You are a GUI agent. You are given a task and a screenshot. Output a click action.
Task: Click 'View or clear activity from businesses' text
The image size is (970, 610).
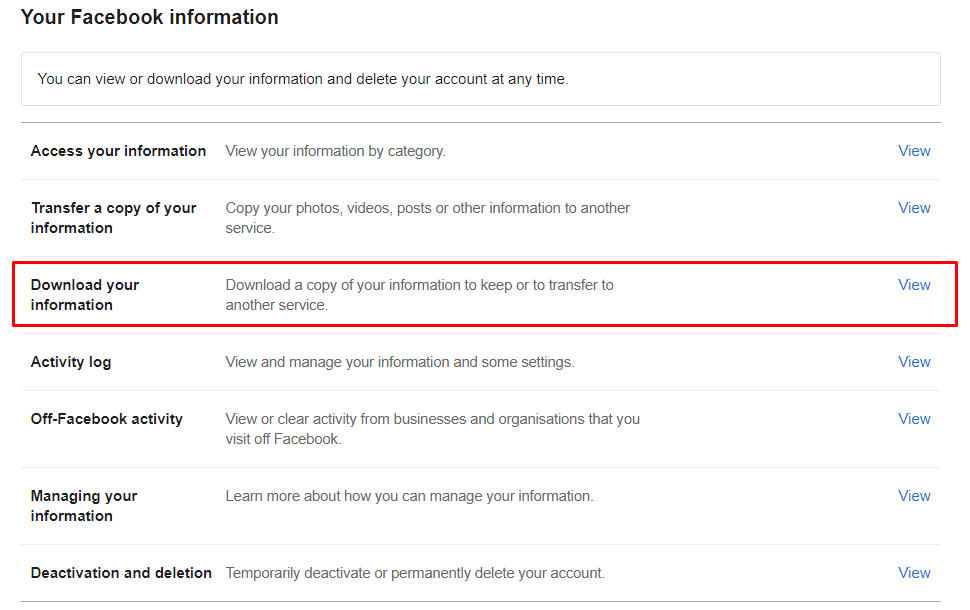[432, 429]
